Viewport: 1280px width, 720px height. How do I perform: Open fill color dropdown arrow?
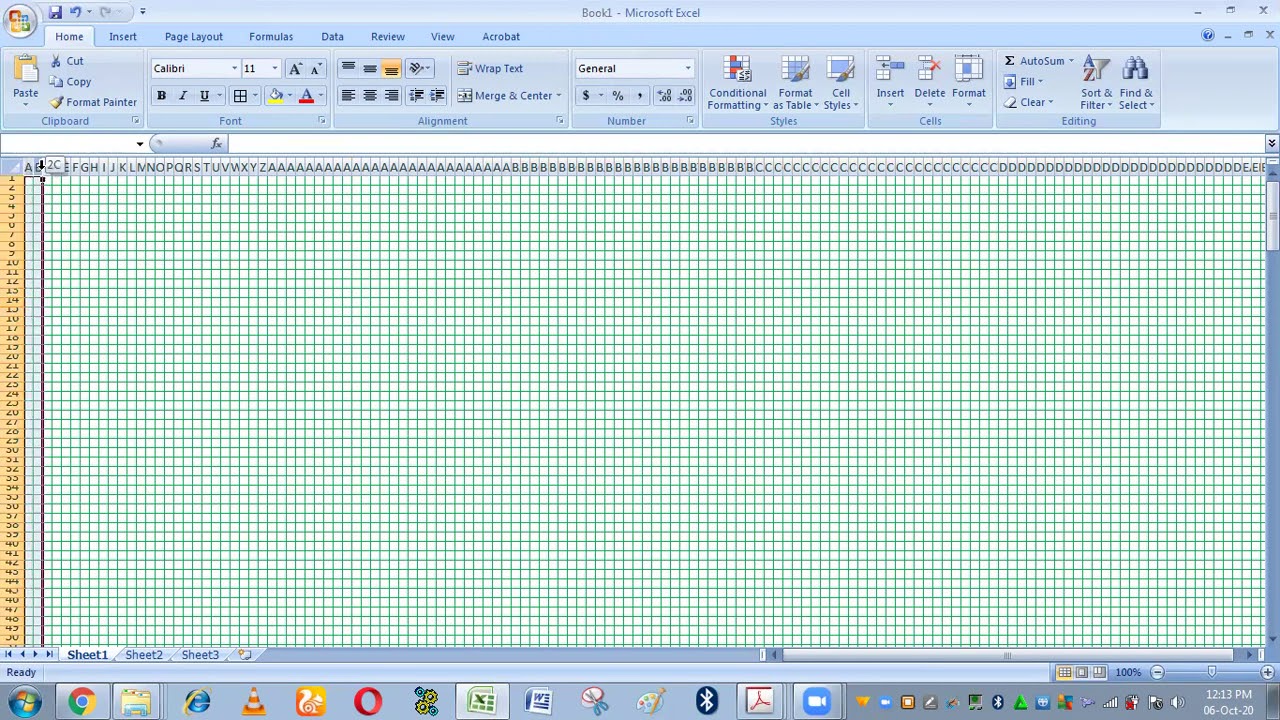pos(289,96)
